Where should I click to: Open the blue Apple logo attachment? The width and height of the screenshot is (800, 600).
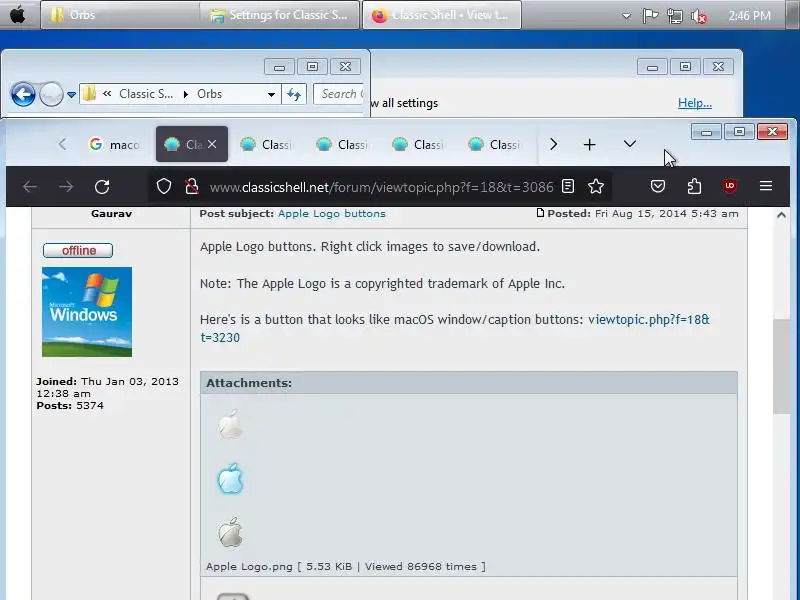(x=230, y=479)
